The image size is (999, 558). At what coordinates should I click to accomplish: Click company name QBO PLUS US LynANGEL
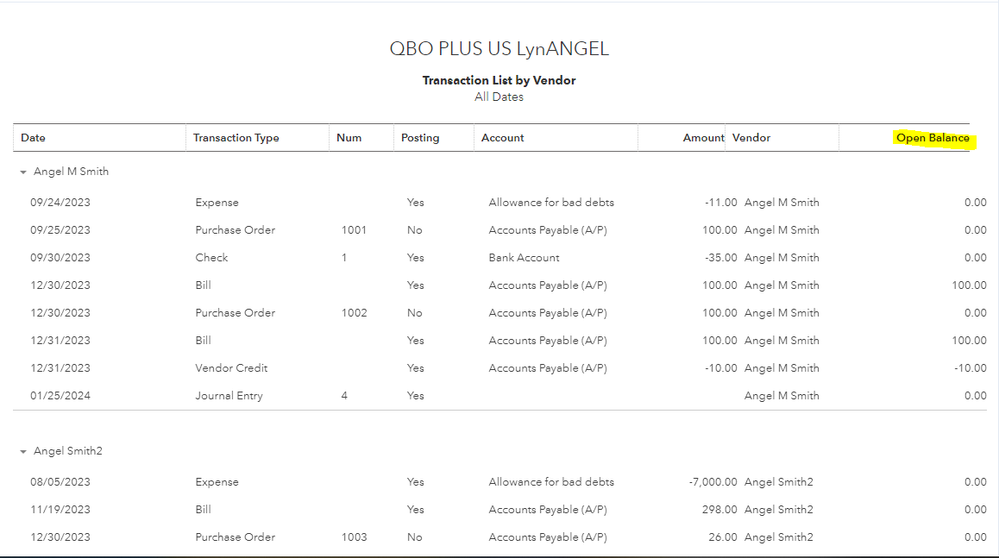(x=499, y=48)
